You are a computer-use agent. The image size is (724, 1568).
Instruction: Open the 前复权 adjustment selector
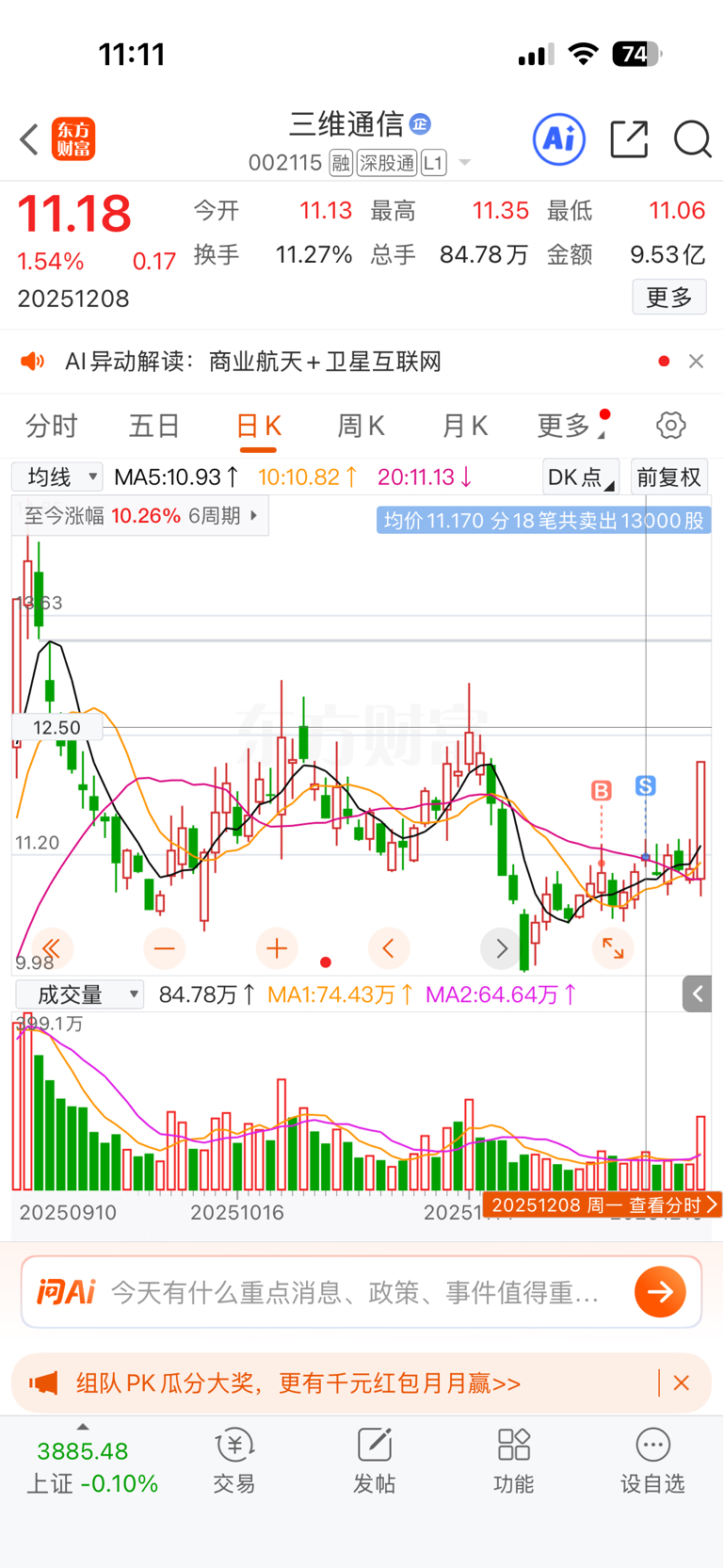click(x=668, y=477)
